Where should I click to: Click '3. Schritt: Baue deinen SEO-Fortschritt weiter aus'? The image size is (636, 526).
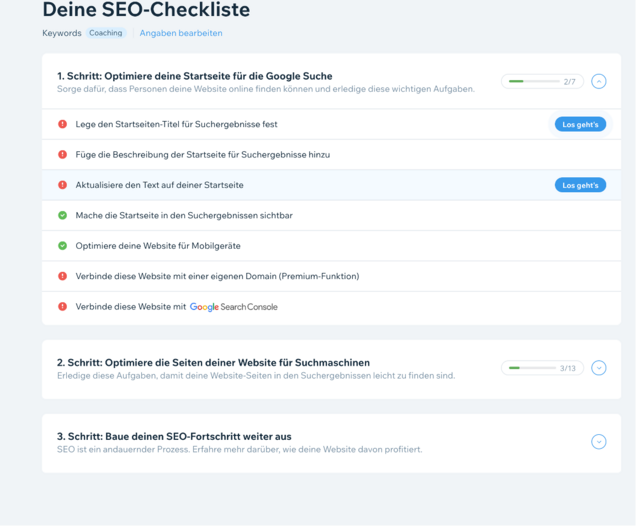[174, 436]
